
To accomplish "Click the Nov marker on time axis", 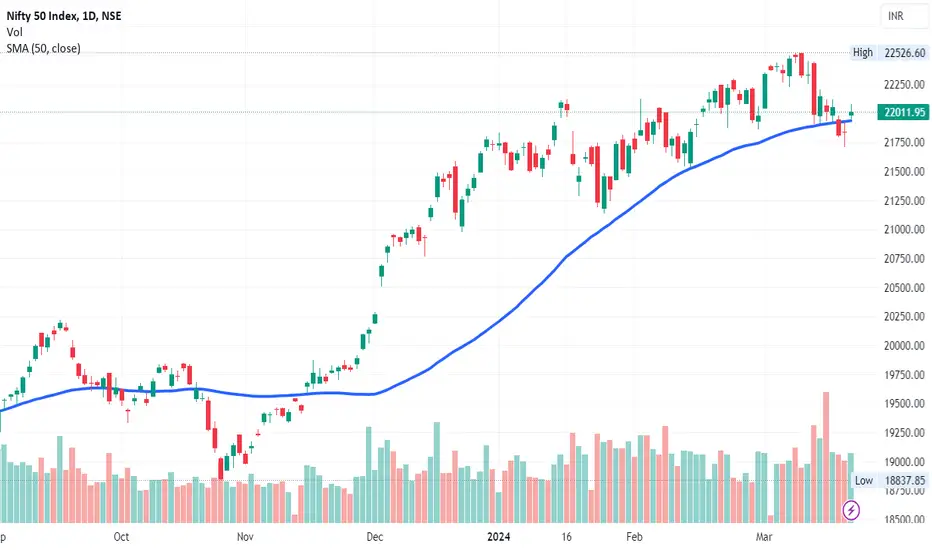I will [245, 536].
